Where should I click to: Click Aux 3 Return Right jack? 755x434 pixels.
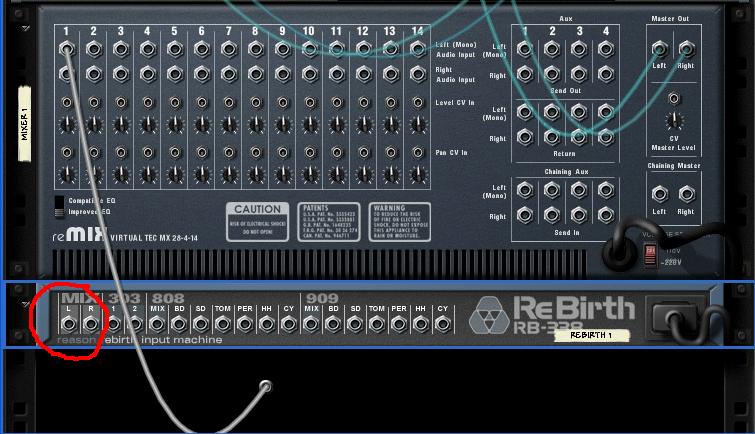(579, 137)
